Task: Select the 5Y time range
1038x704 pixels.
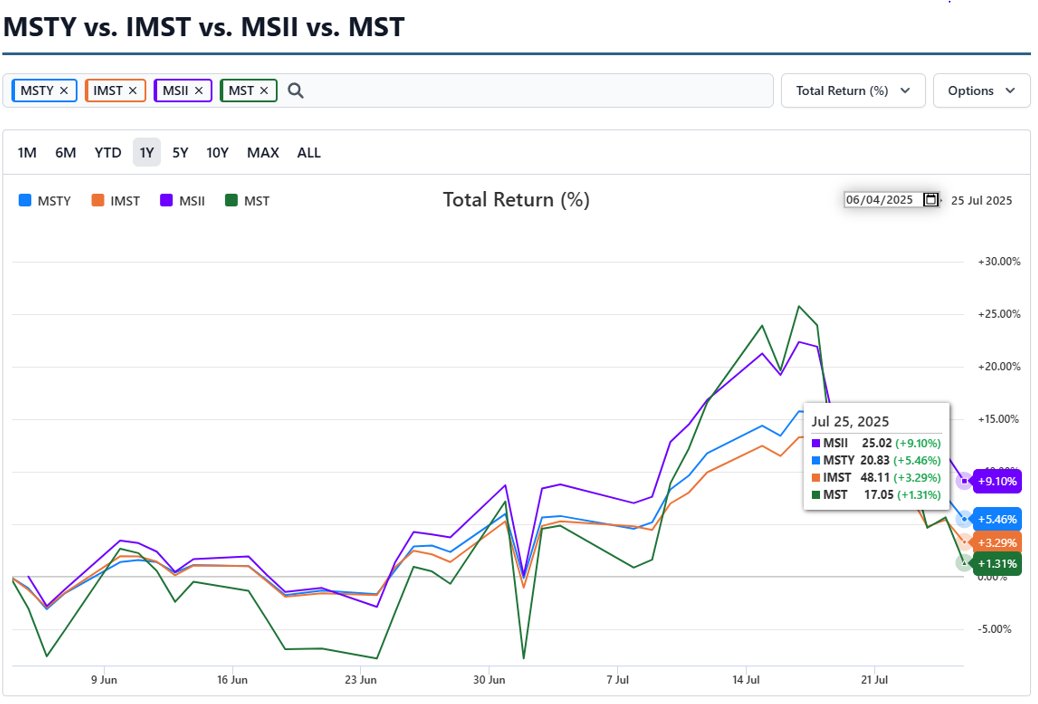Action: point(180,153)
